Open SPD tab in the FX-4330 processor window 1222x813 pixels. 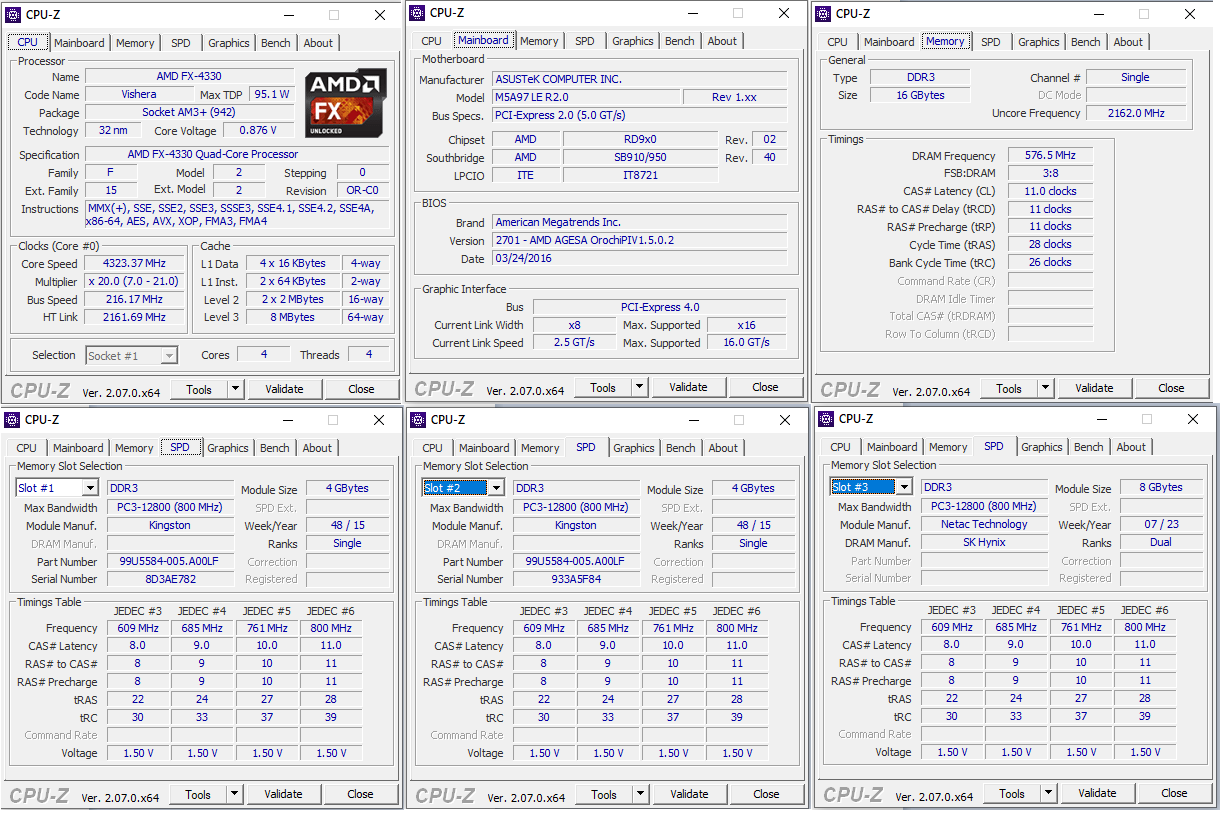click(x=181, y=43)
